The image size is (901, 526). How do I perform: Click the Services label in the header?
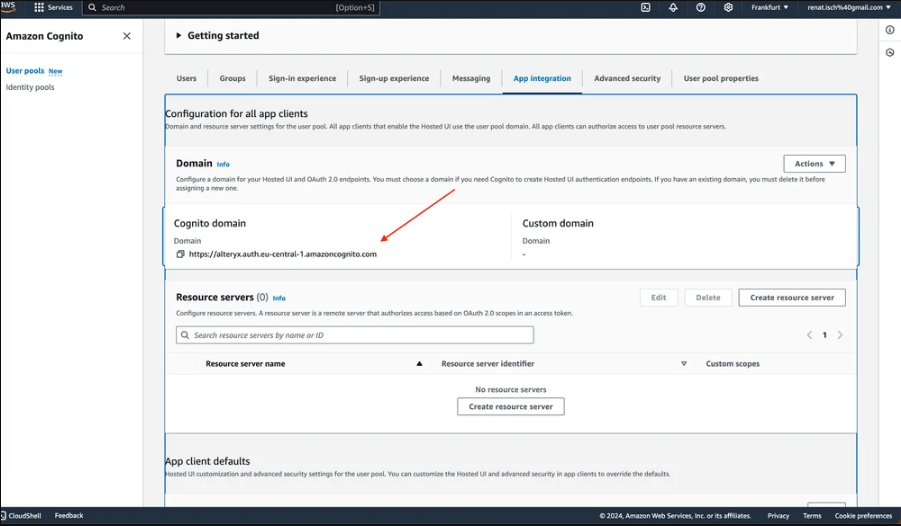pyautogui.click(x=60, y=7)
